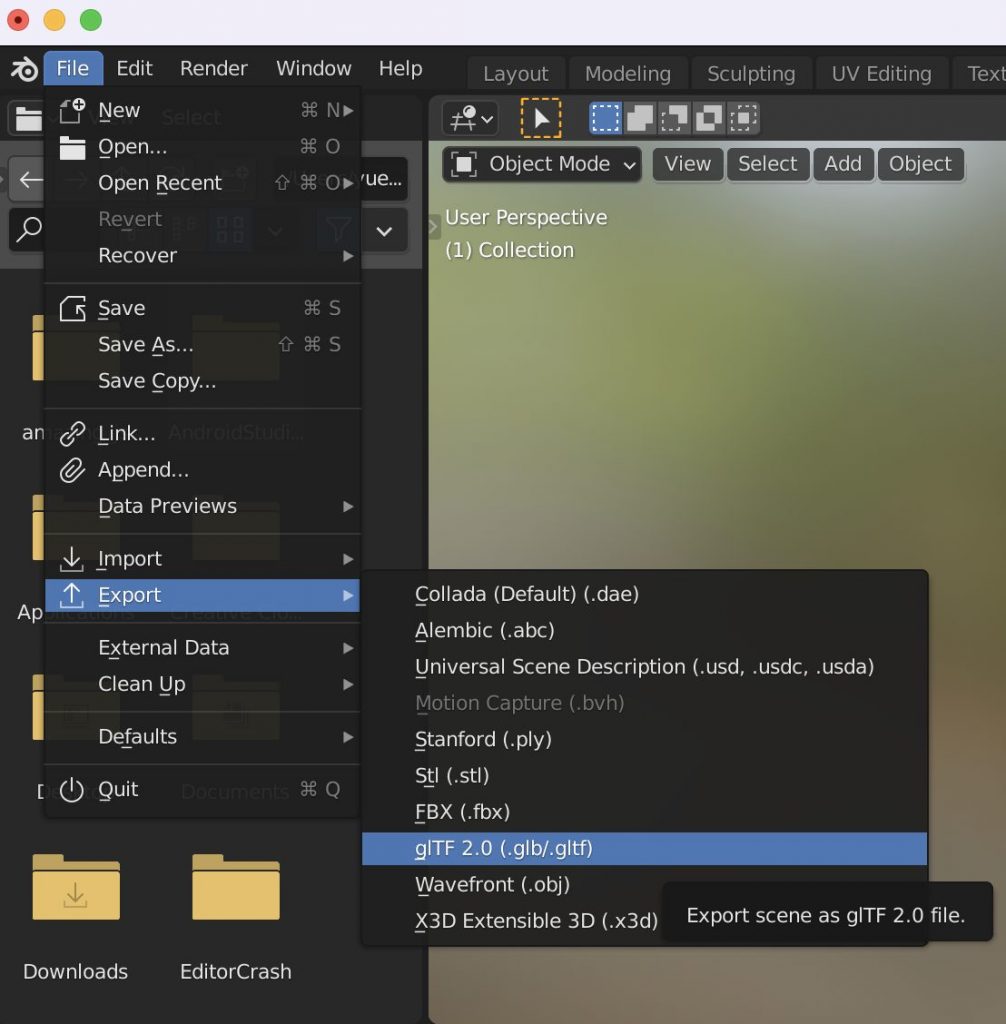Screen dimensions: 1006x1024
Task: Click the Export upload-arrow icon
Action: pos(72,596)
